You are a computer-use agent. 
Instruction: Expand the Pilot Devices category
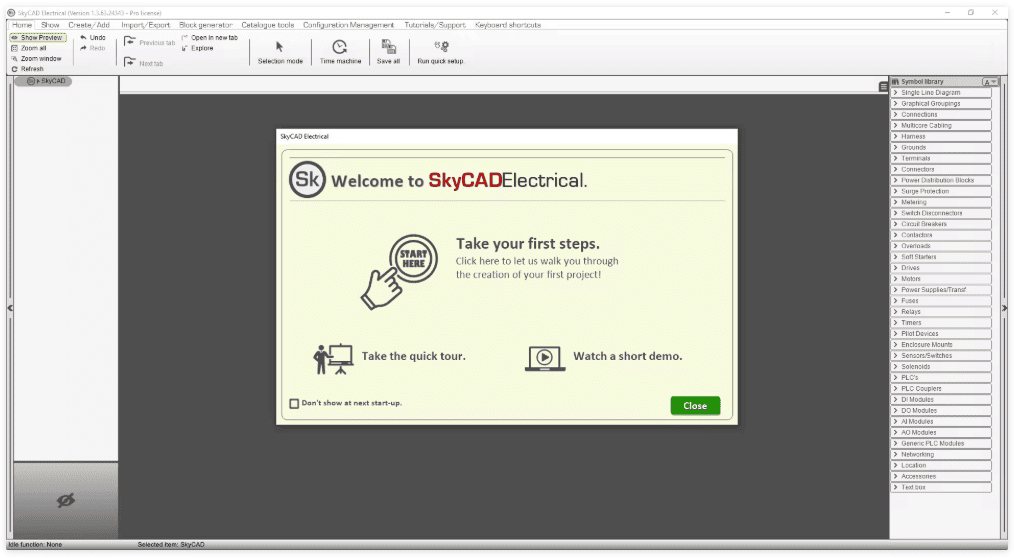941,334
